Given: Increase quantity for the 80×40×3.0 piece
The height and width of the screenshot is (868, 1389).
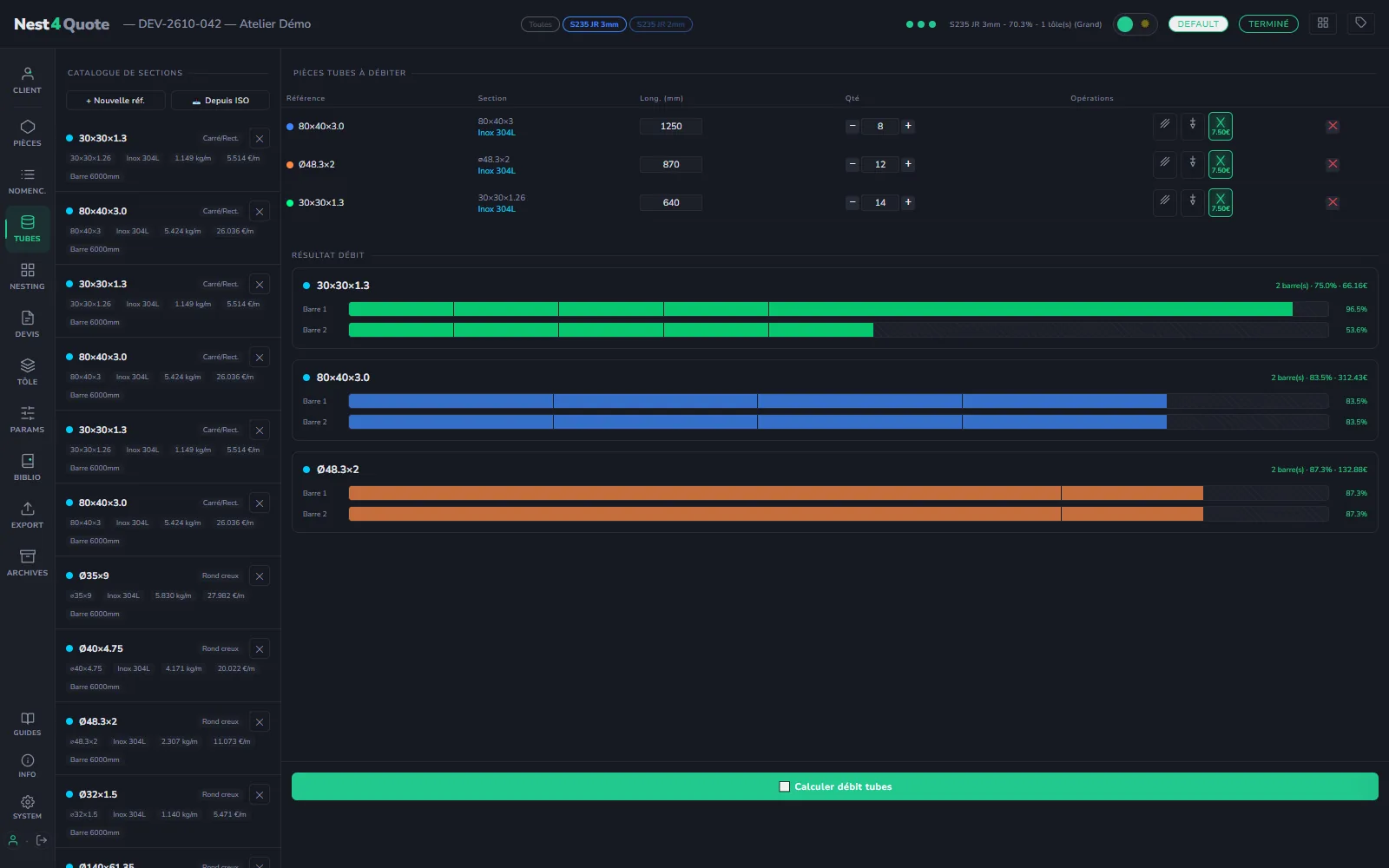Looking at the screenshot, I should pos(908,126).
